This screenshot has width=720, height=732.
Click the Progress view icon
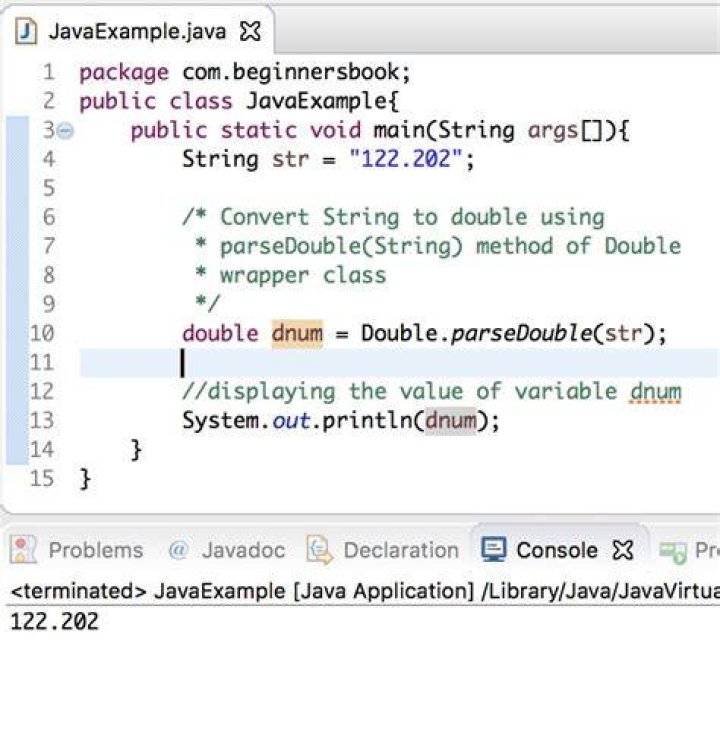(x=672, y=552)
